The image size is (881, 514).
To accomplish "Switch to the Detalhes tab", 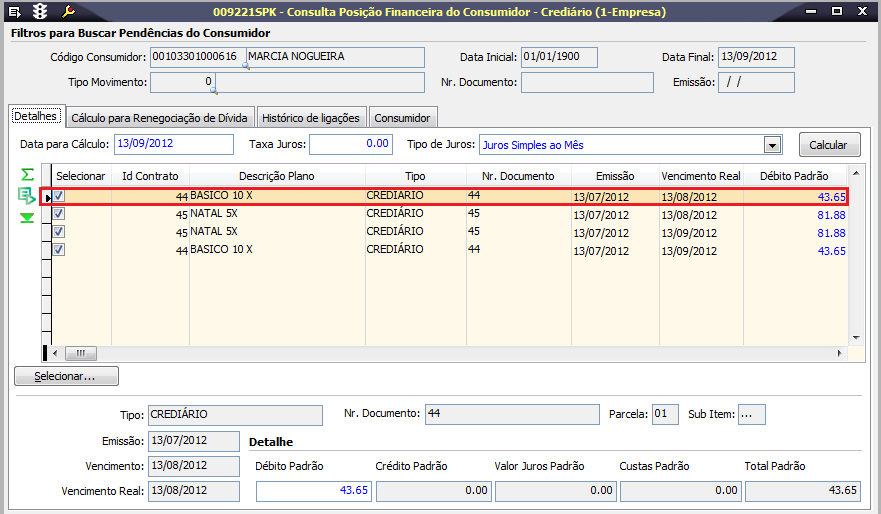I will pos(35,116).
